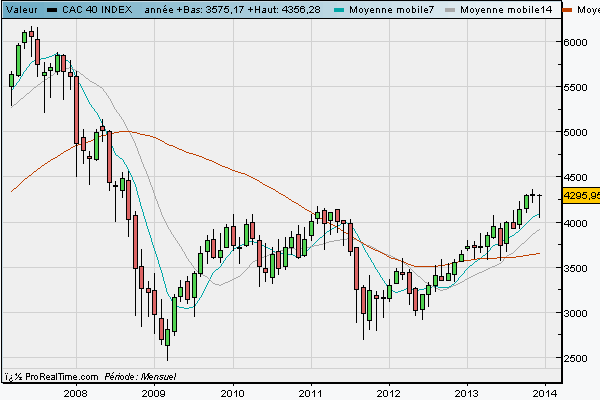The height and width of the screenshot is (400, 600).
Task: Click the 5000 price axis label
Action: pos(576,132)
